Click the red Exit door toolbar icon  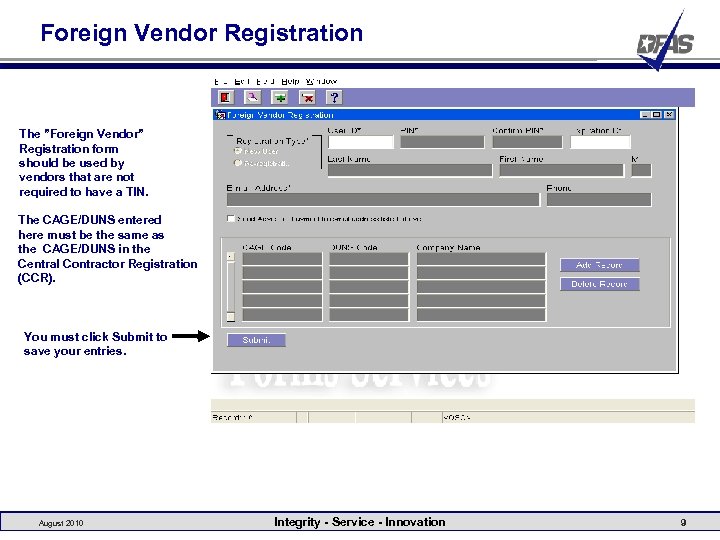pos(225,97)
